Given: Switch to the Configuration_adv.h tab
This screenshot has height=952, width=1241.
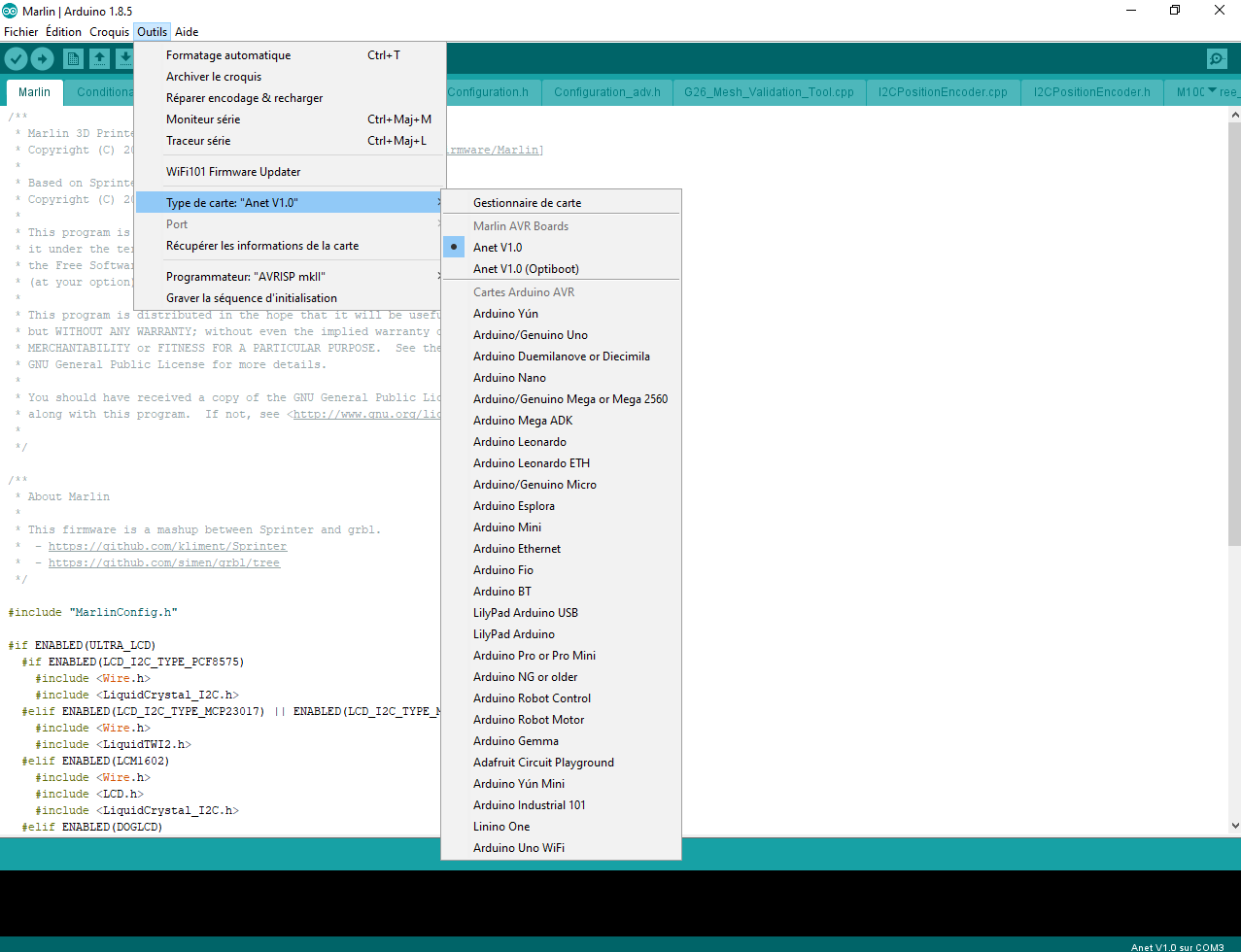Looking at the screenshot, I should click(x=606, y=92).
